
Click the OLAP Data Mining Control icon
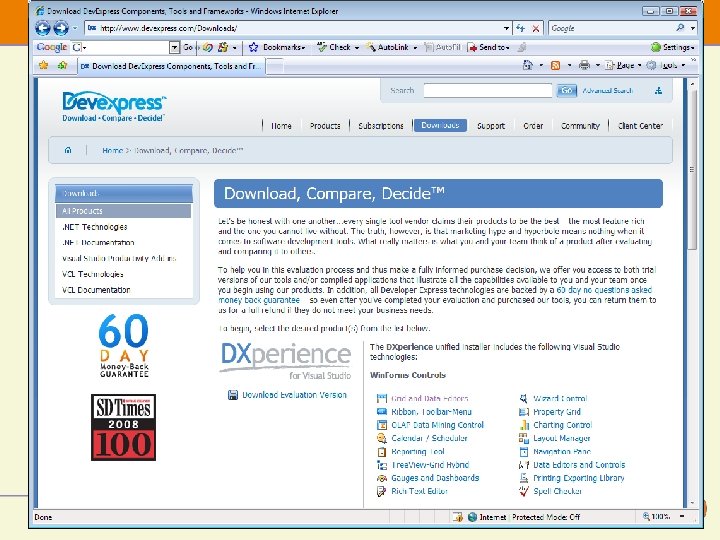382,425
